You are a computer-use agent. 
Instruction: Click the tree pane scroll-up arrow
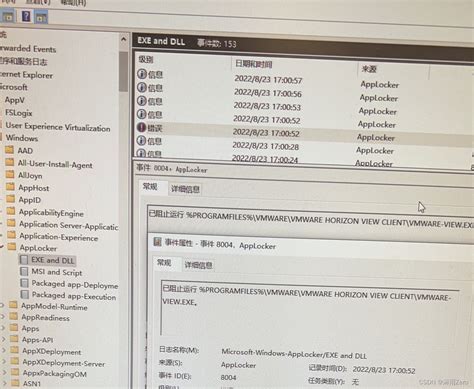tap(124, 39)
